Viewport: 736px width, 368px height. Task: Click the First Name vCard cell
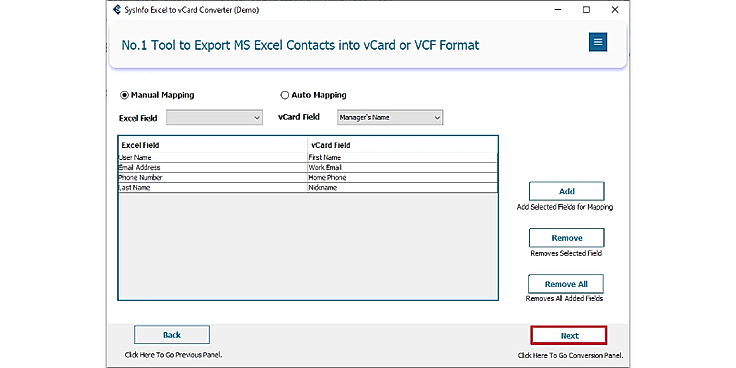click(402, 158)
